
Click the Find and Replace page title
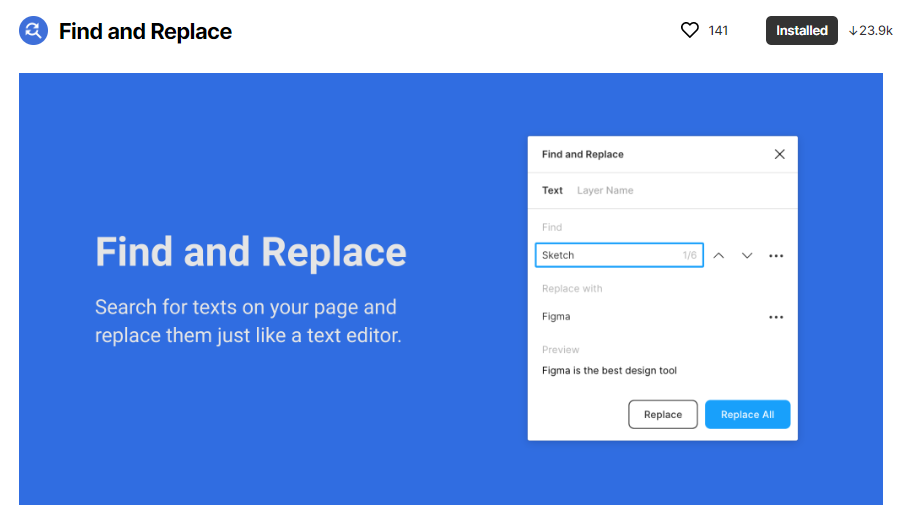tap(145, 31)
